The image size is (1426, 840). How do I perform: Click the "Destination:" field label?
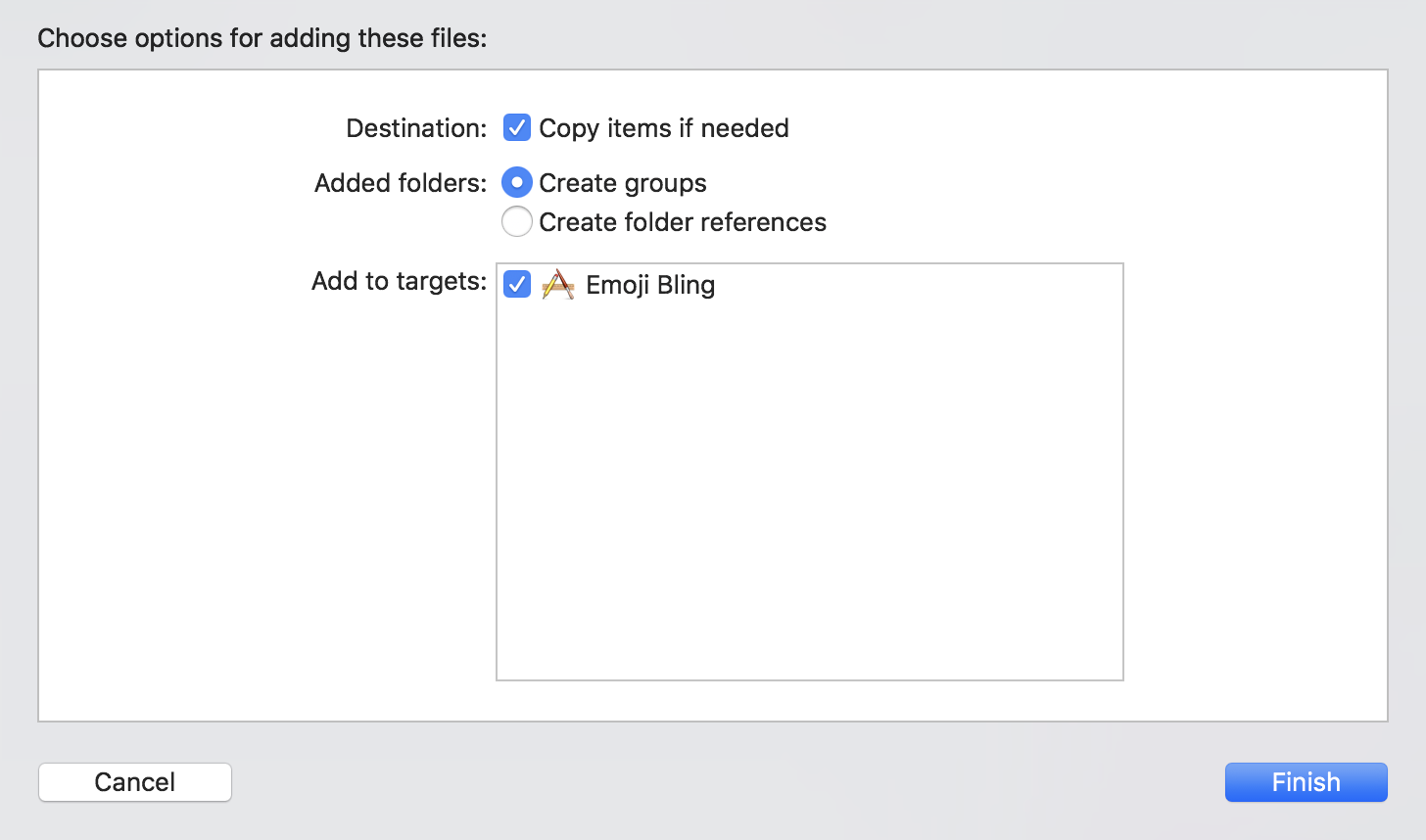[416, 128]
